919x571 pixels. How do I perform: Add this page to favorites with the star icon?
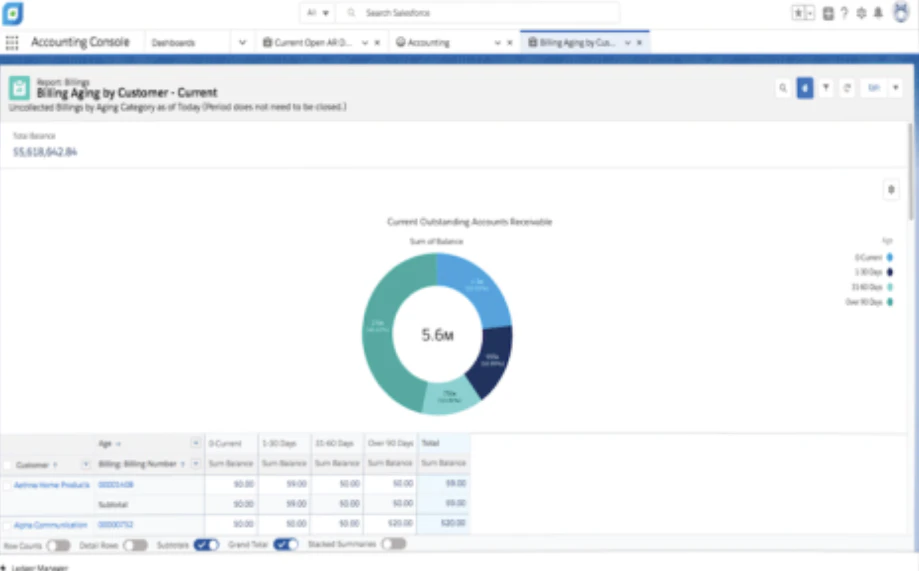tap(798, 13)
